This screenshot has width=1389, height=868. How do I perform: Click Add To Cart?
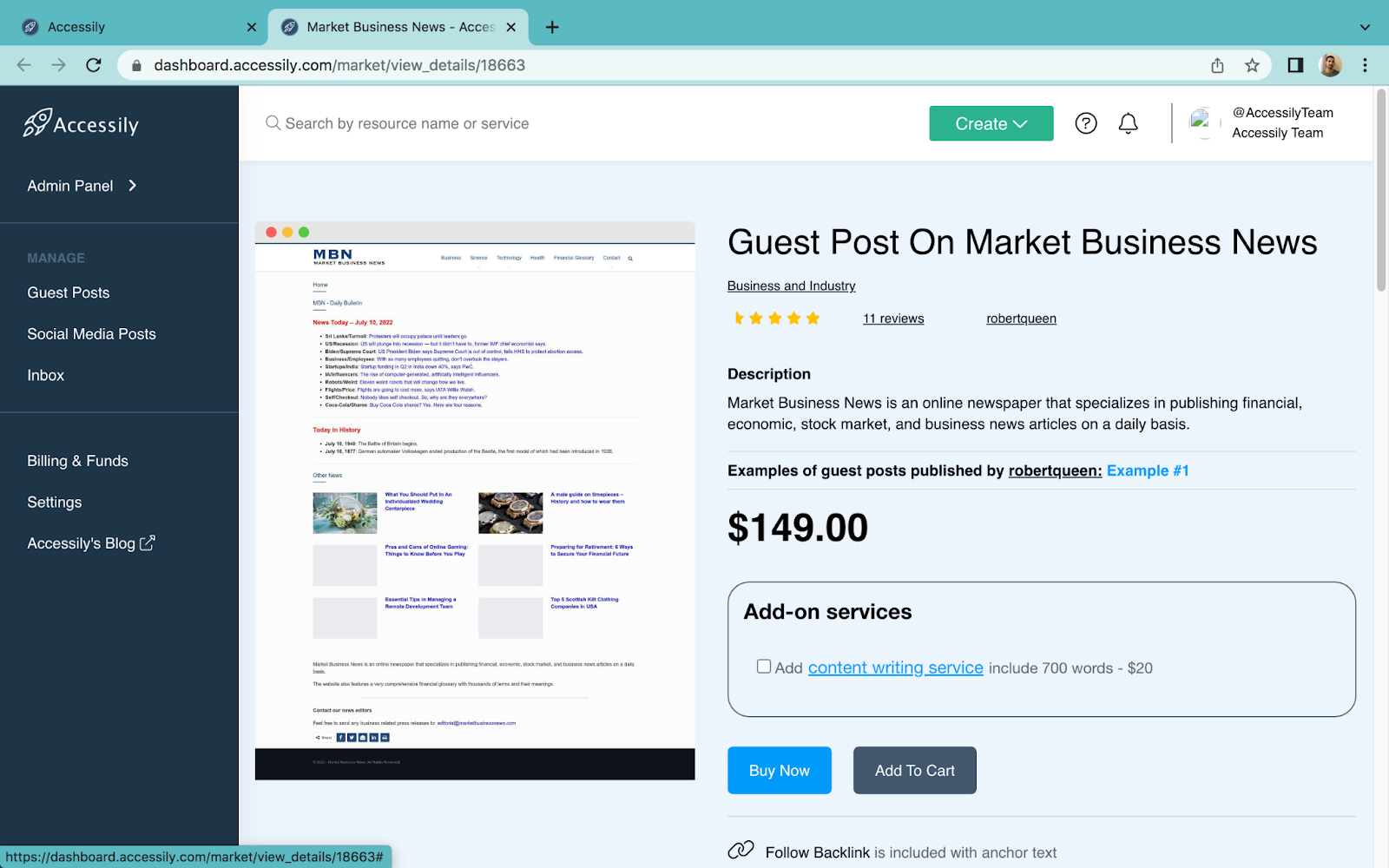point(915,770)
